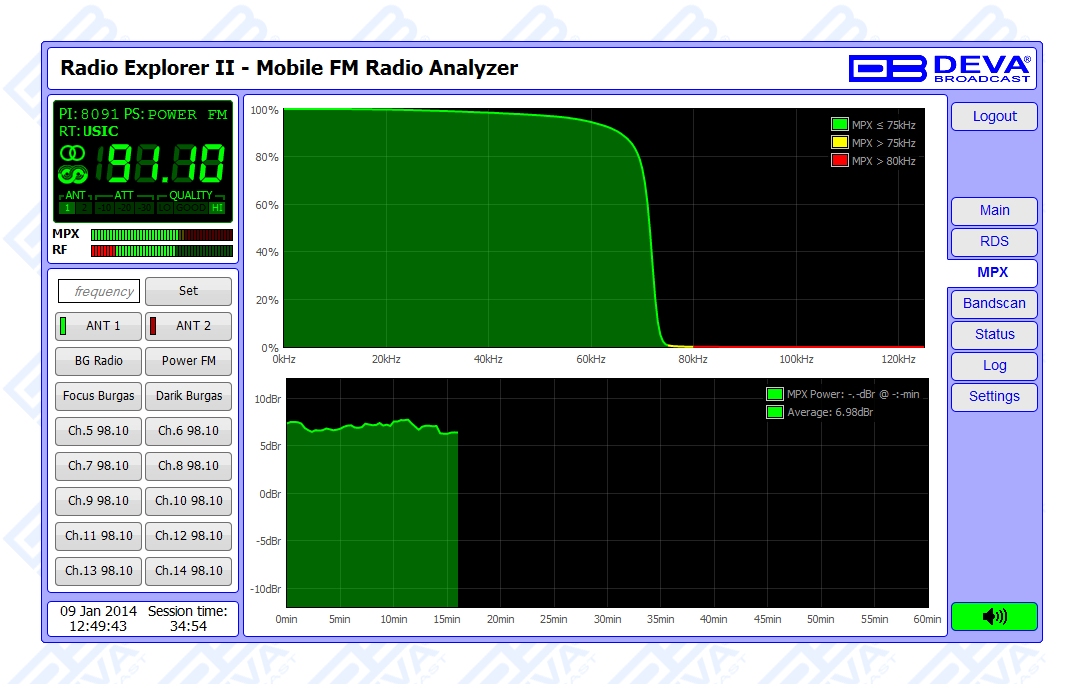The image size is (1084, 684).
Task: Click the frequency input field
Action: (x=98, y=292)
